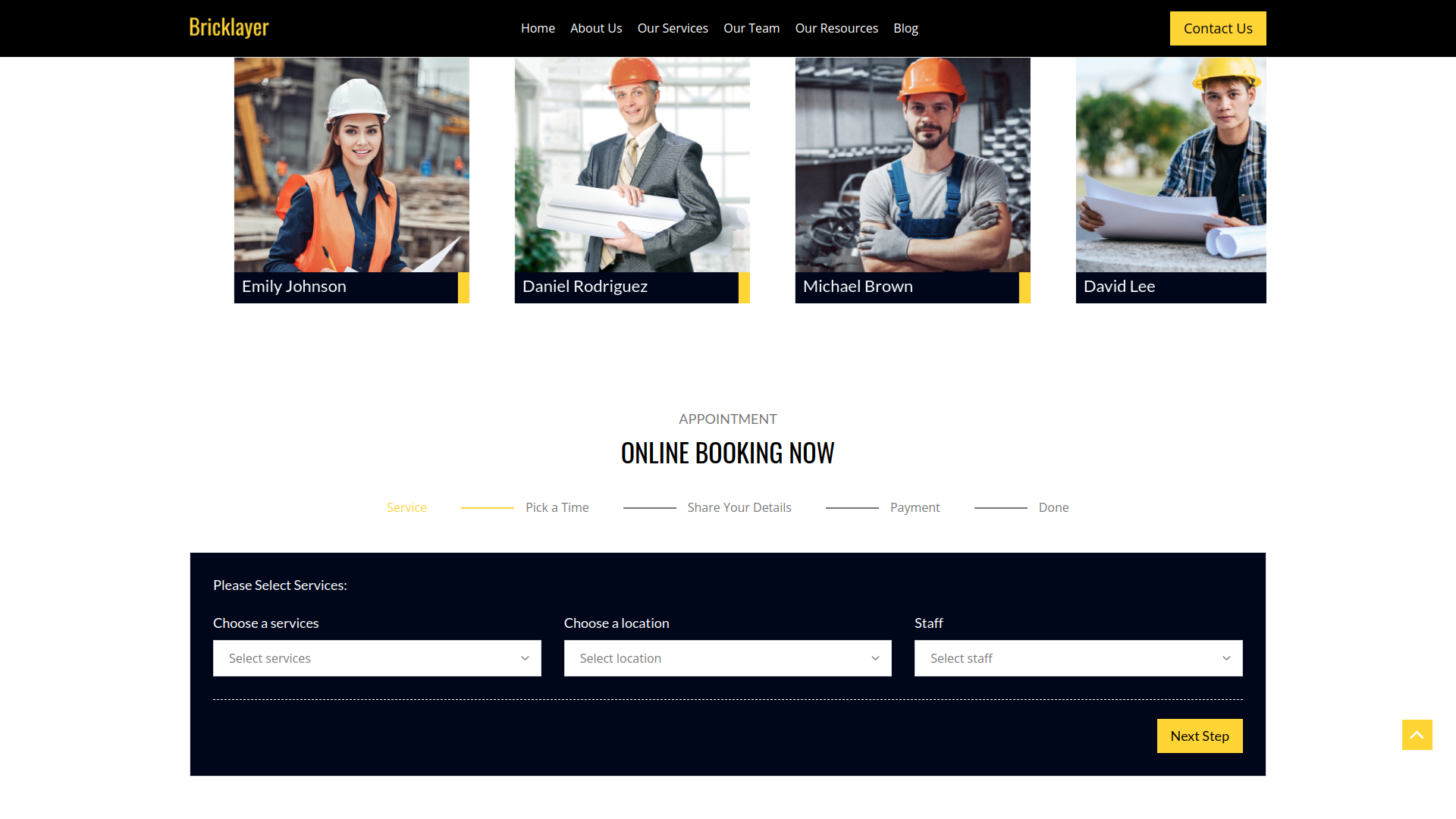
Task: Visit the Blog page
Action: point(905,28)
